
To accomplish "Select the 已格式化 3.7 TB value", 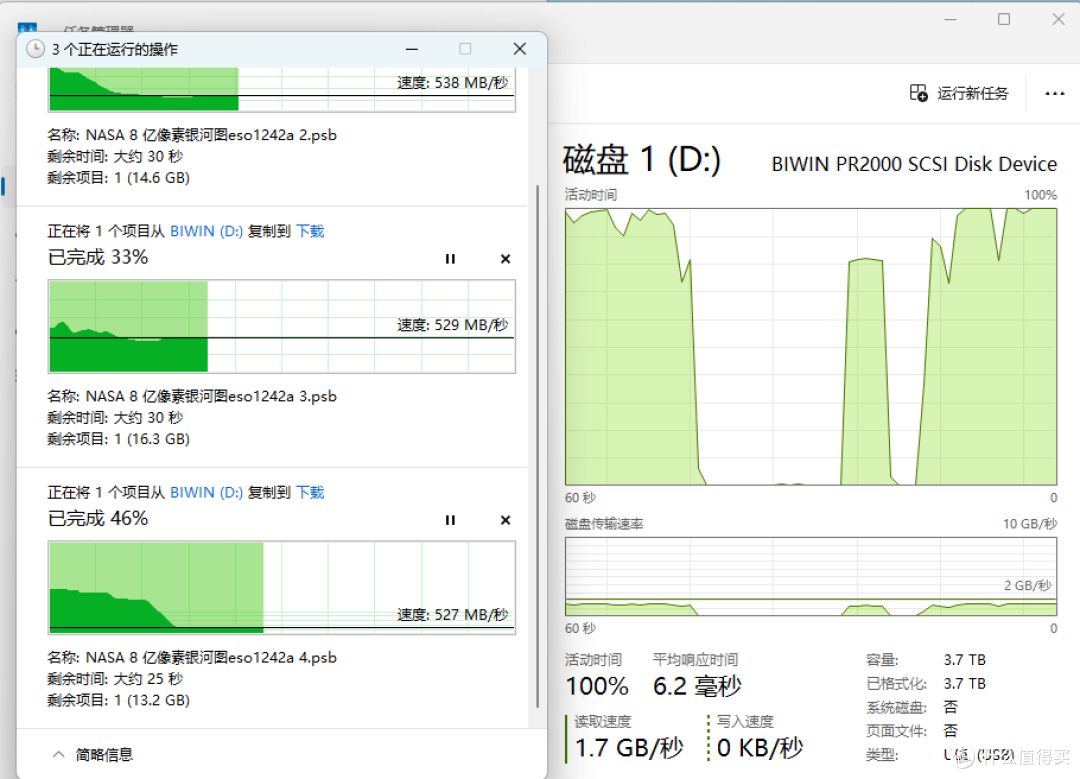I will pyautogui.click(x=964, y=683).
